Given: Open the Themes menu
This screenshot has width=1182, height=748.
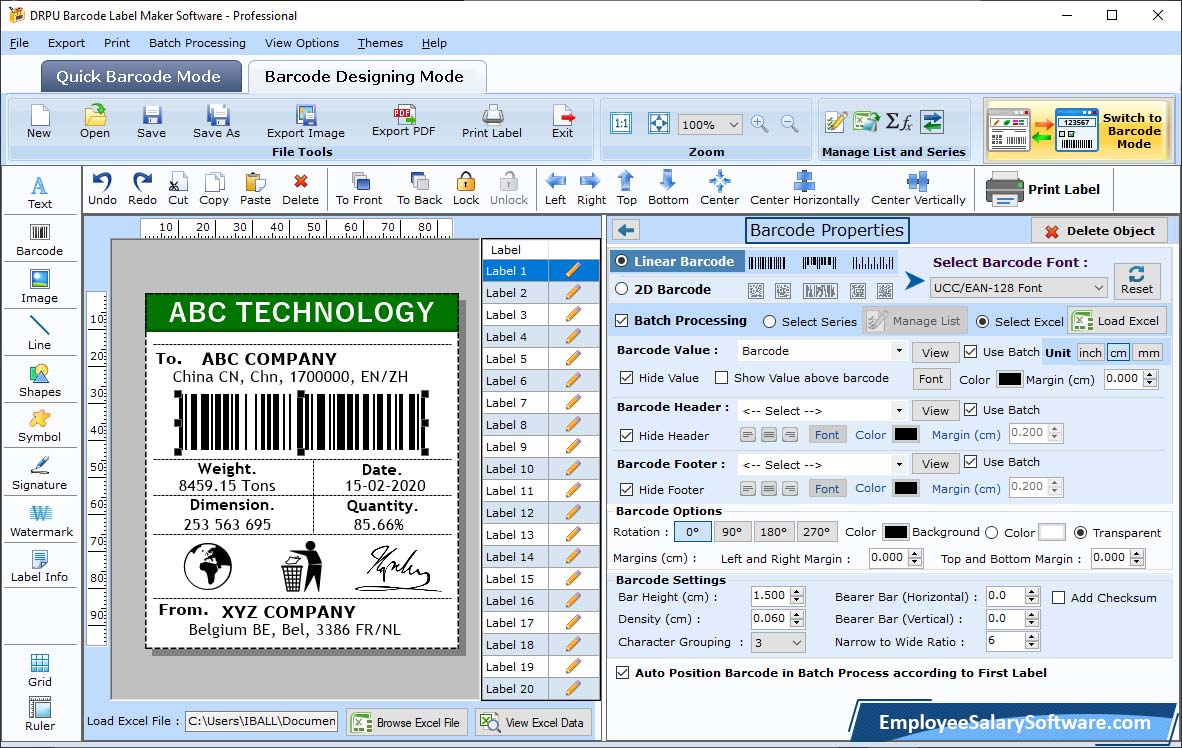Looking at the screenshot, I should 380,43.
